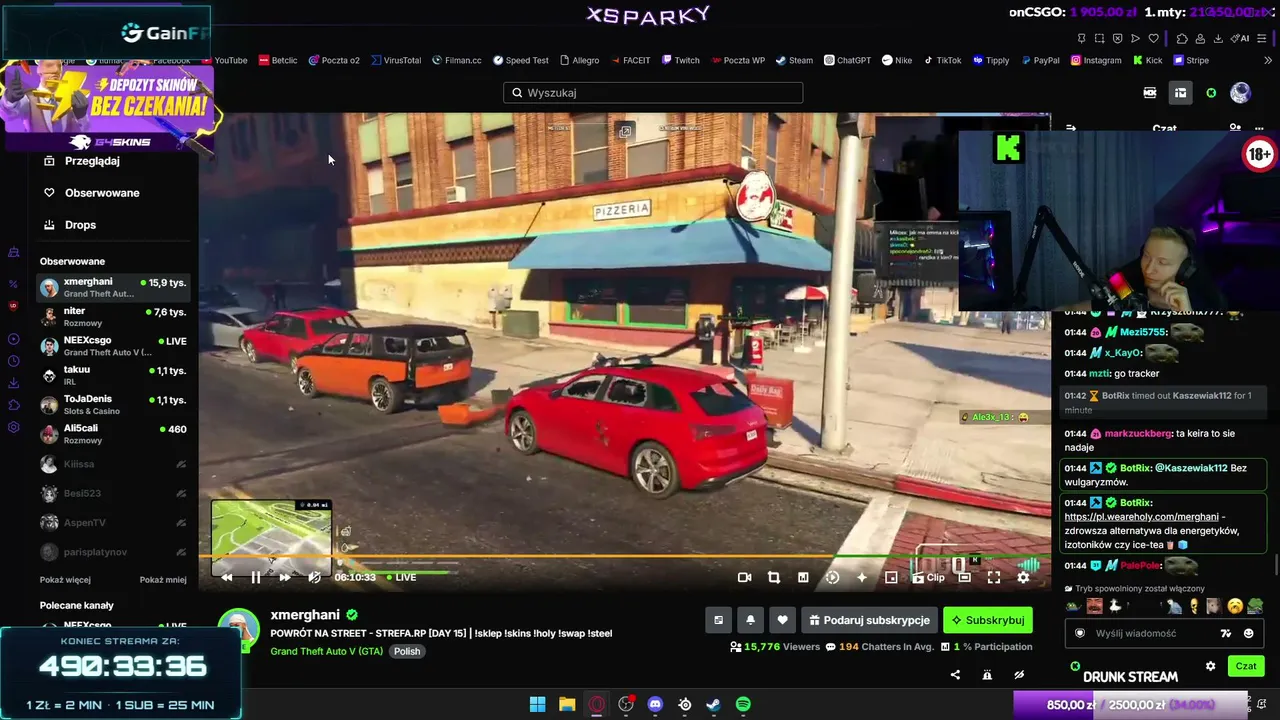Open the highlighted inbox icon in top bar

coord(1180,93)
